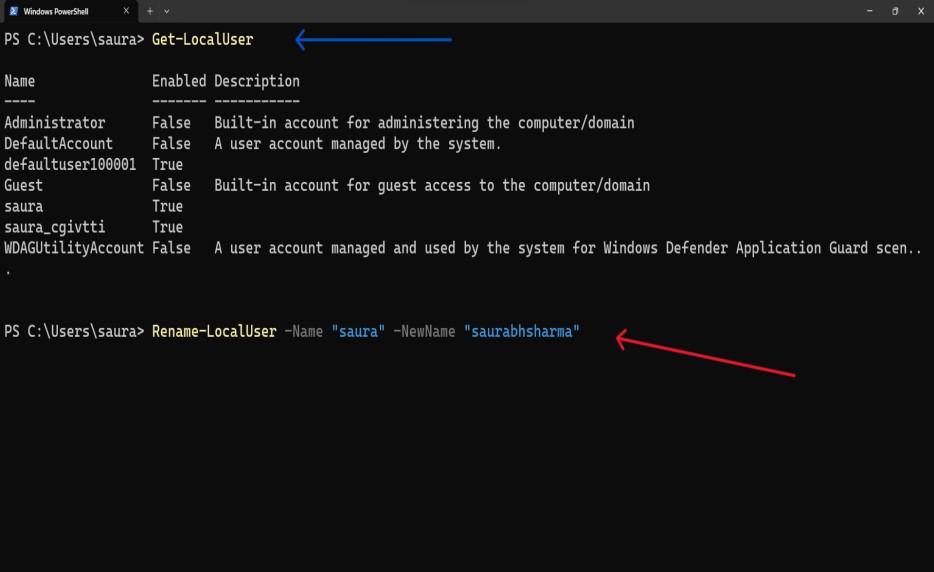Click the WDAGUtilityAccount description text
Viewport: 934px width, 572px height.
[x=568, y=248]
